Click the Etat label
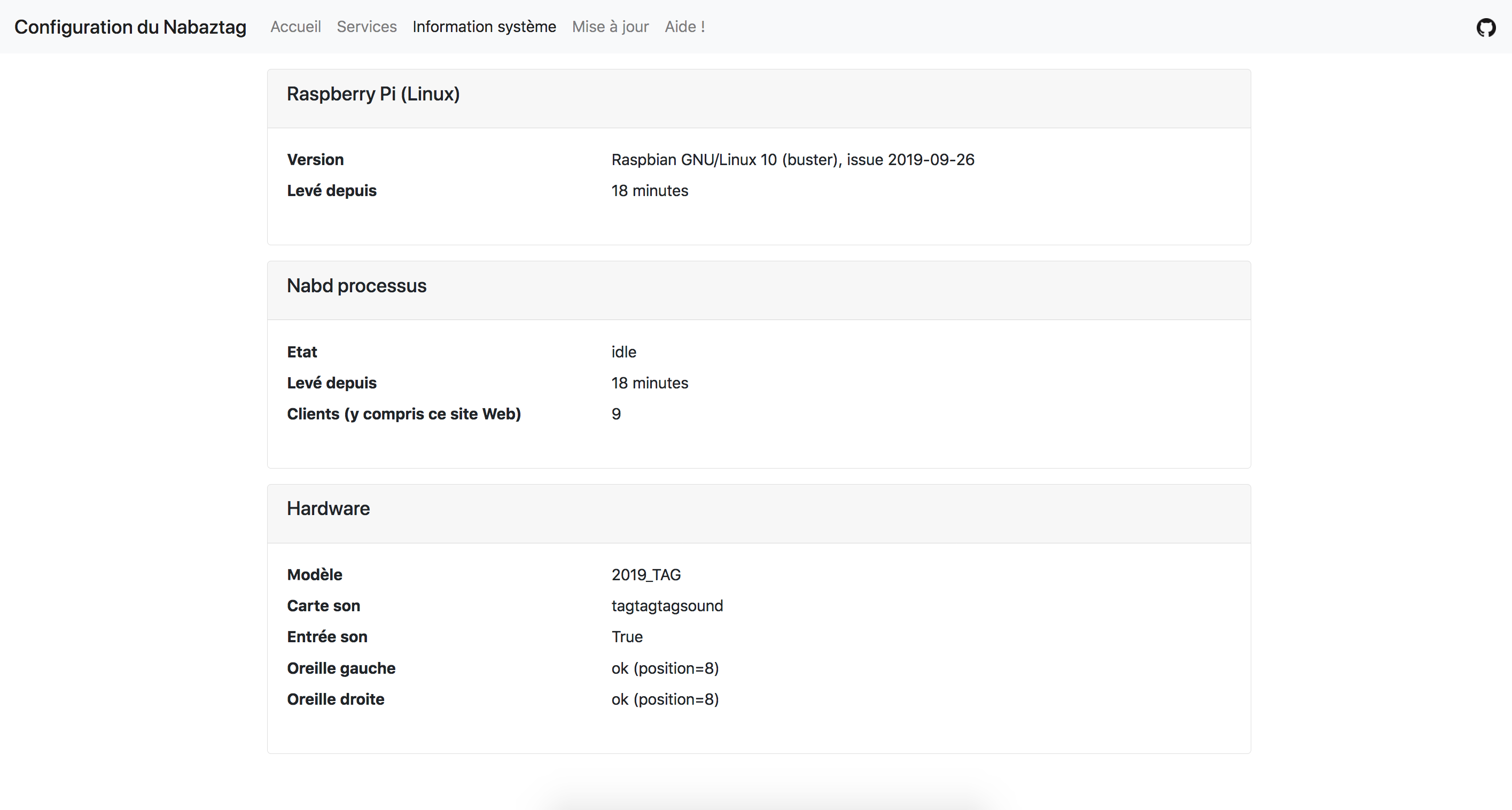 [302, 352]
